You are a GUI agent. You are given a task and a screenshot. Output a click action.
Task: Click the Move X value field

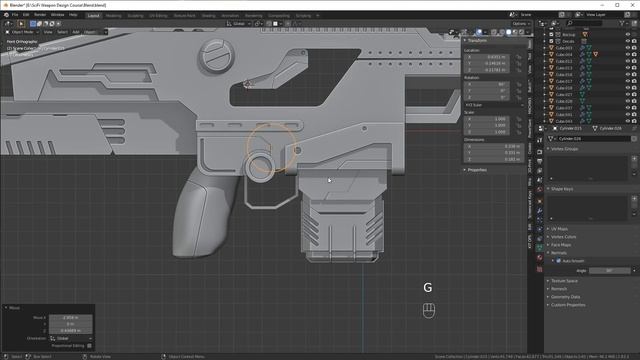coord(71,317)
